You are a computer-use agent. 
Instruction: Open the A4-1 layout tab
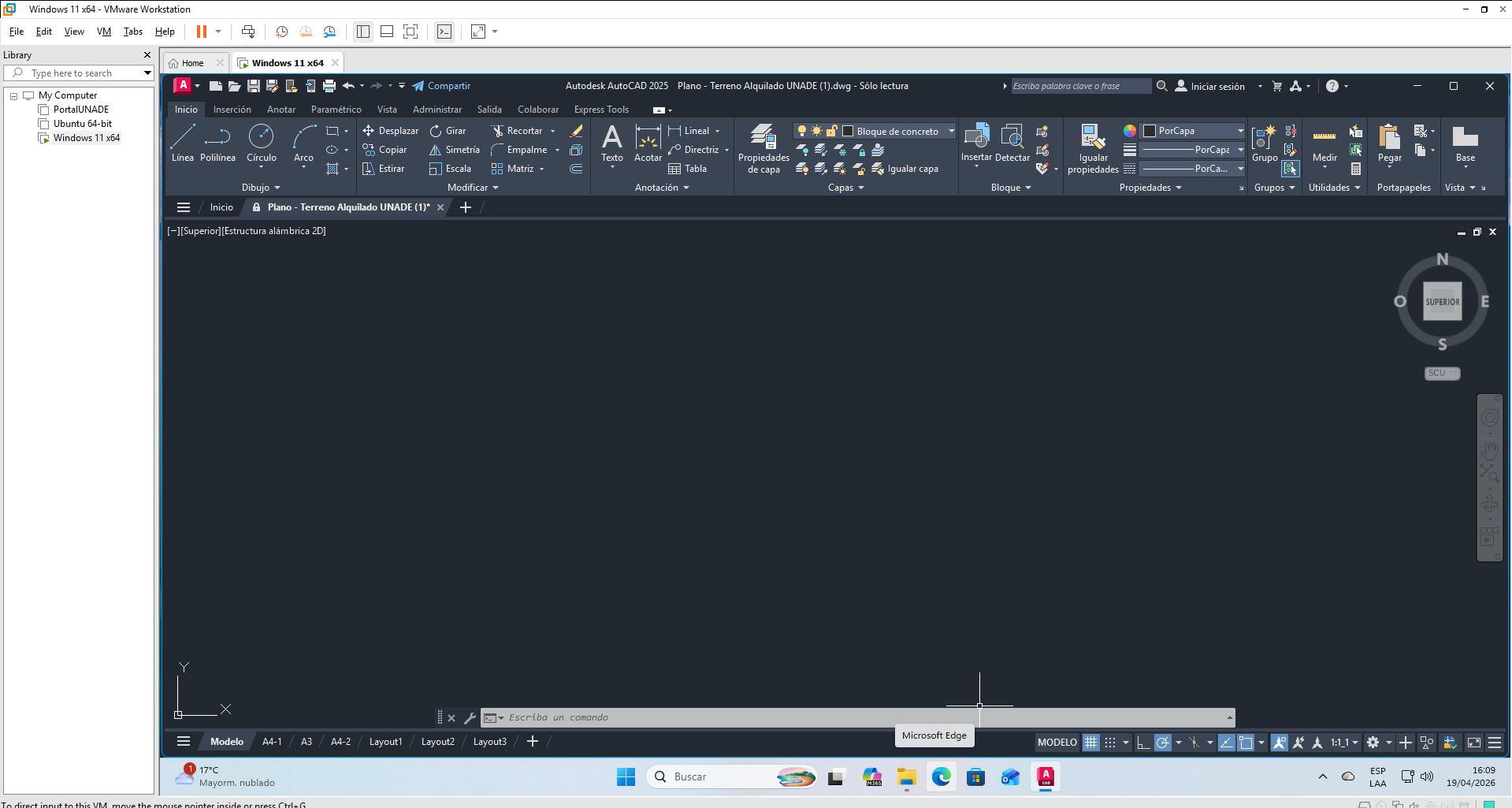click(272, 742)
